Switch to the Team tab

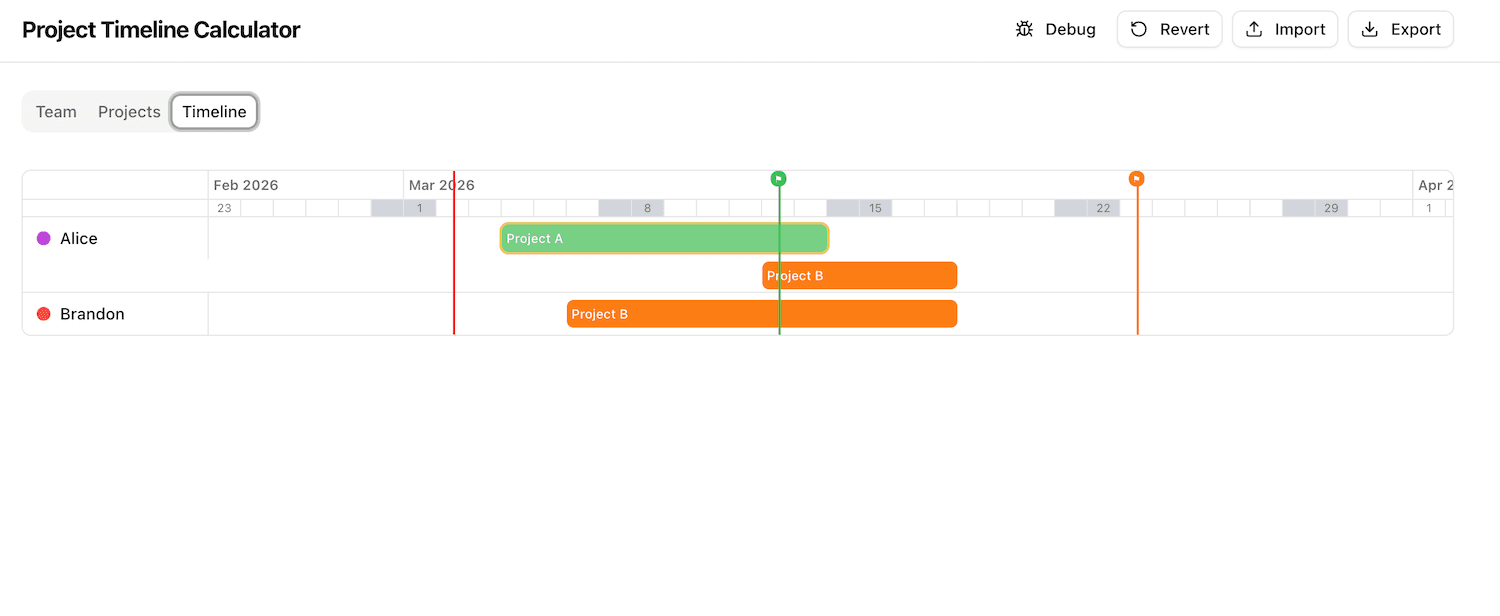[56, 111]
